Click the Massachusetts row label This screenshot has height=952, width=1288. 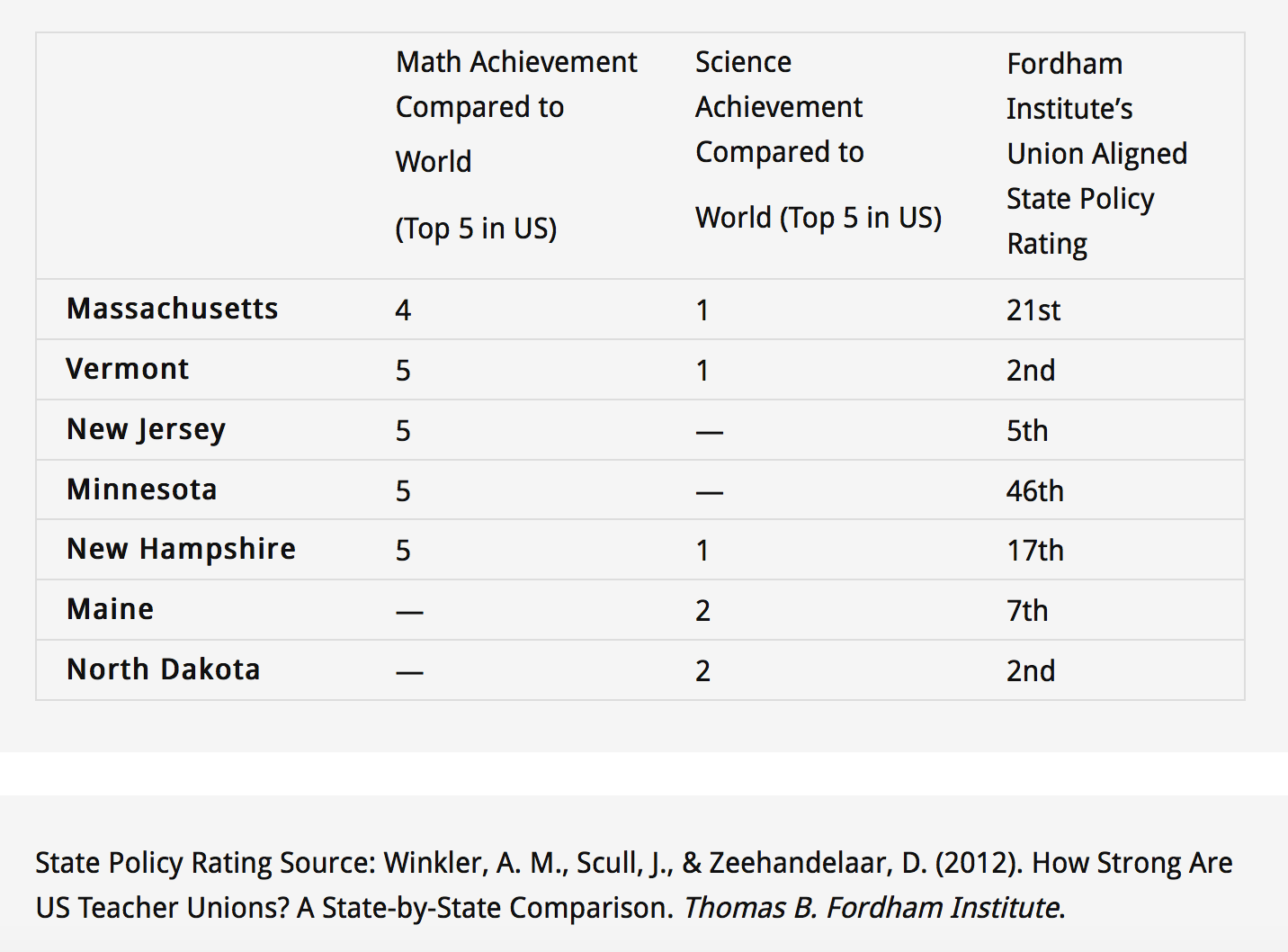click(x=172, y=309)
